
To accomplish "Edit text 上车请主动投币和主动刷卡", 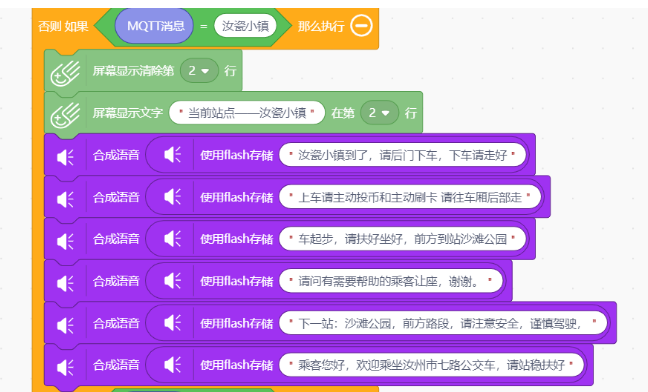I will coord(410,197).
